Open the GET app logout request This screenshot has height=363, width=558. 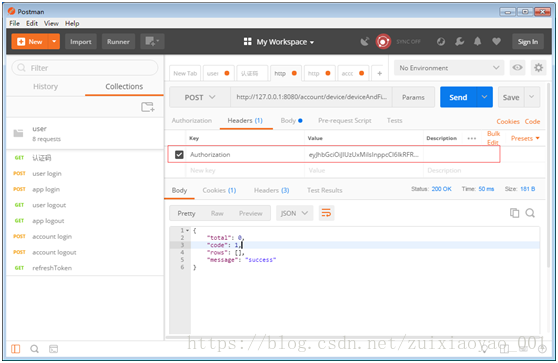[85, 221]
